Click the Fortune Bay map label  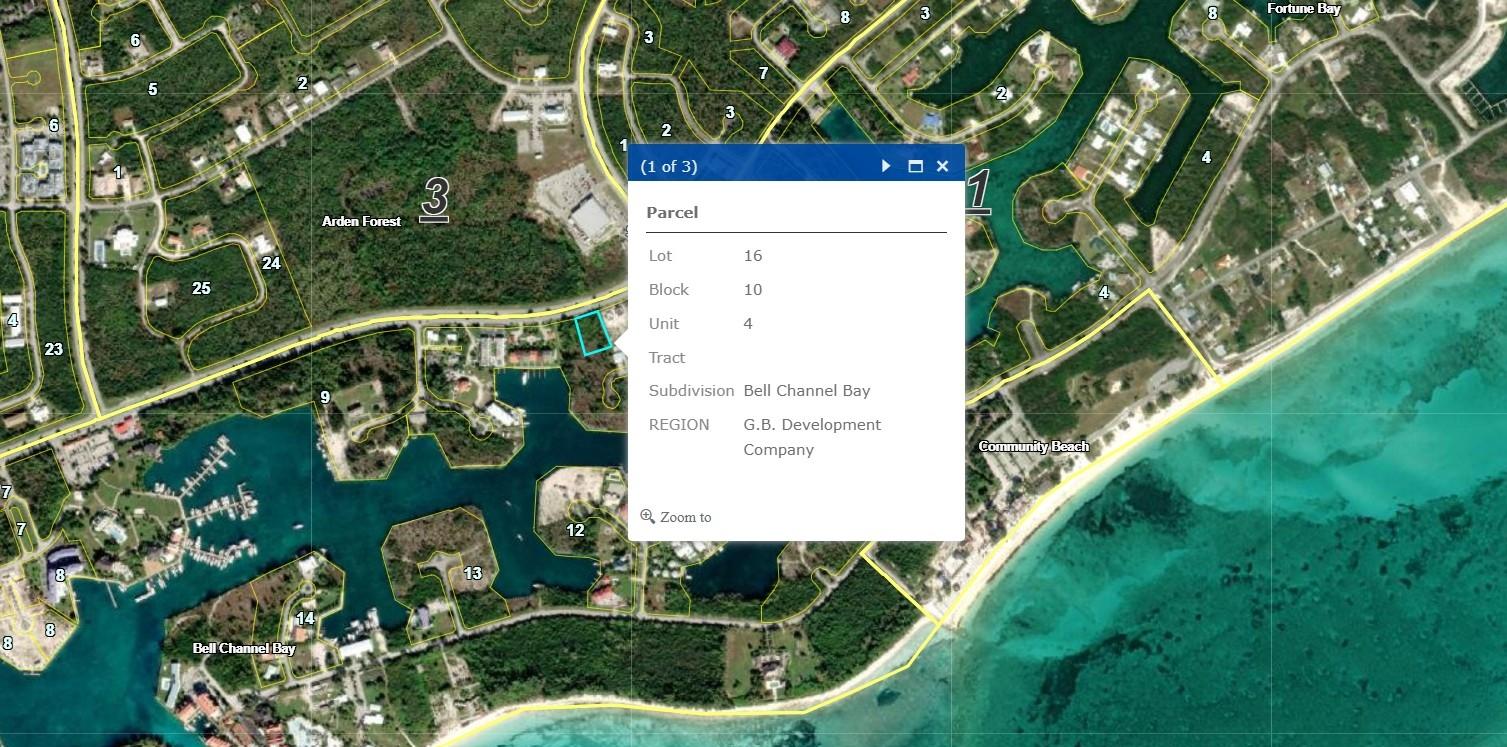pos(1303,9)
